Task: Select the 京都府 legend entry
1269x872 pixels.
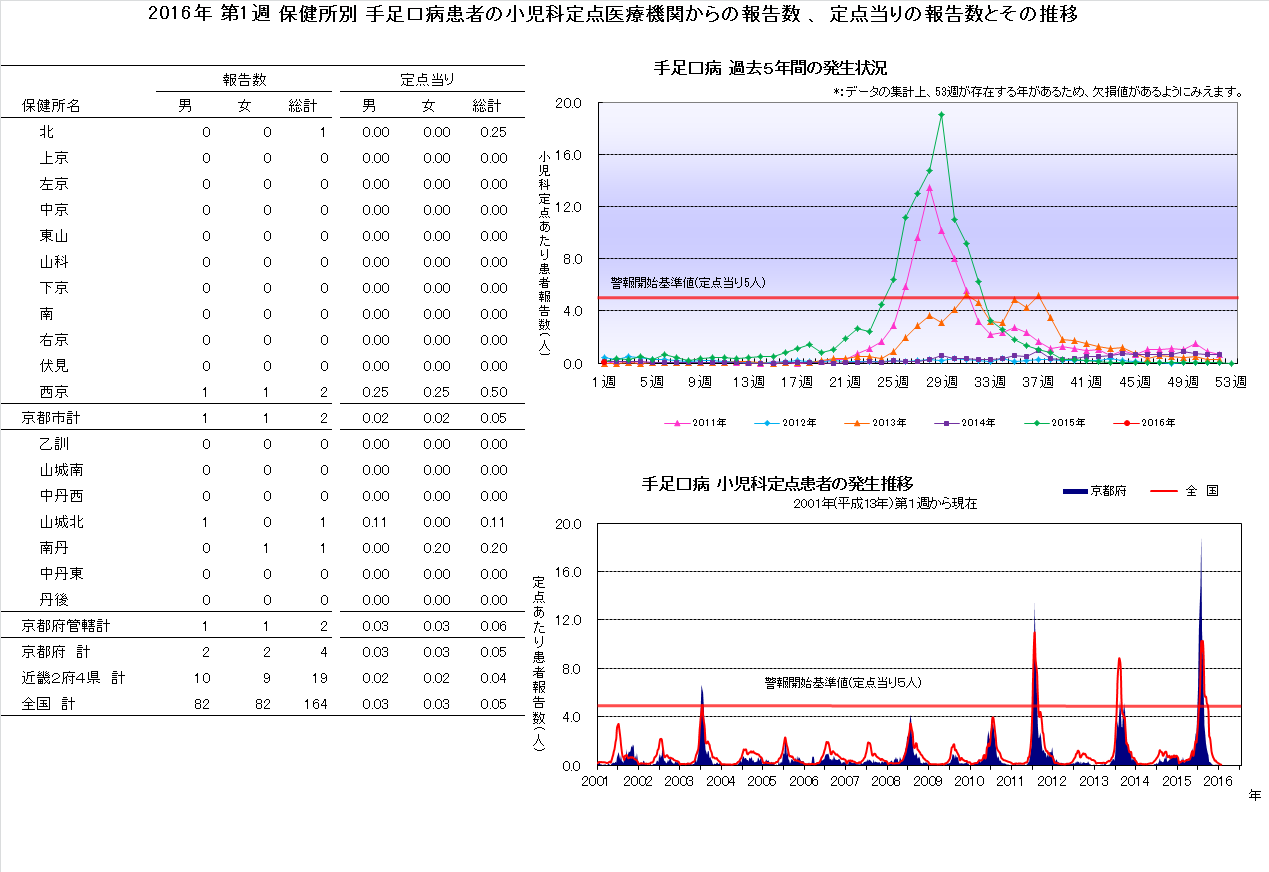Action: (1094, 491)
